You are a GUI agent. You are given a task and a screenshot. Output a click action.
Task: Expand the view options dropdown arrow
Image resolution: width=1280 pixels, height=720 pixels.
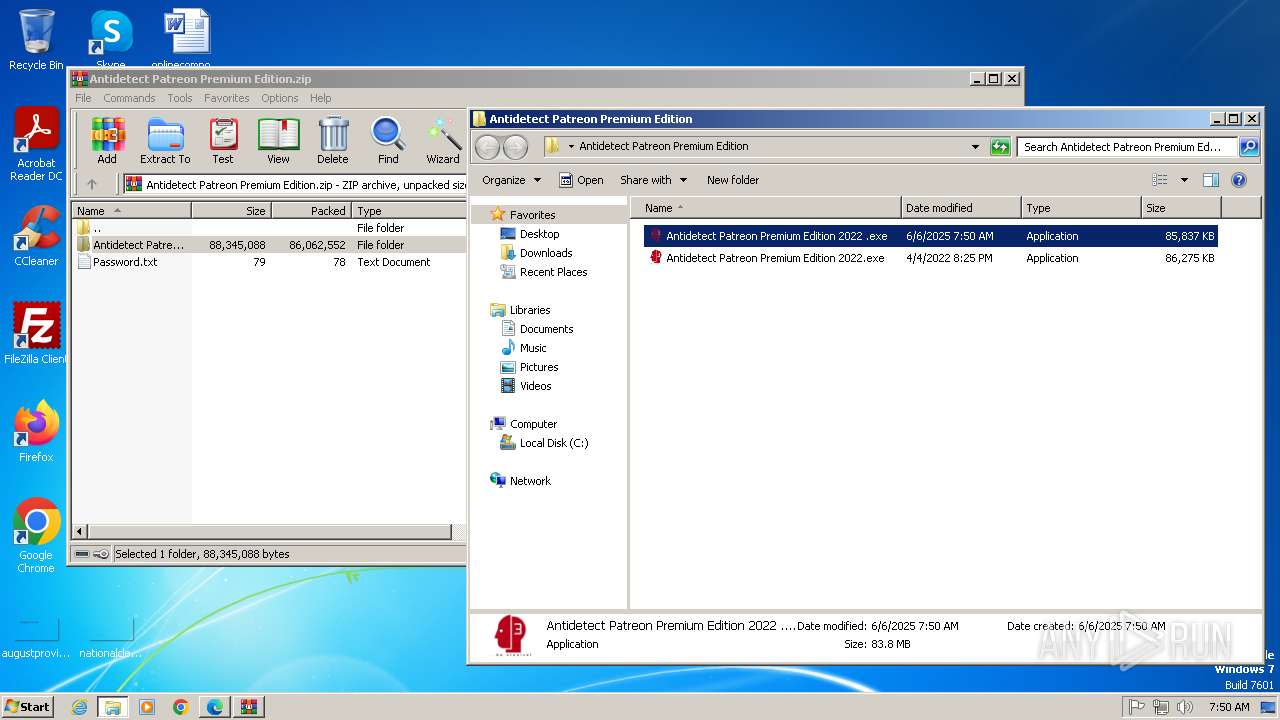point(1184,180)
